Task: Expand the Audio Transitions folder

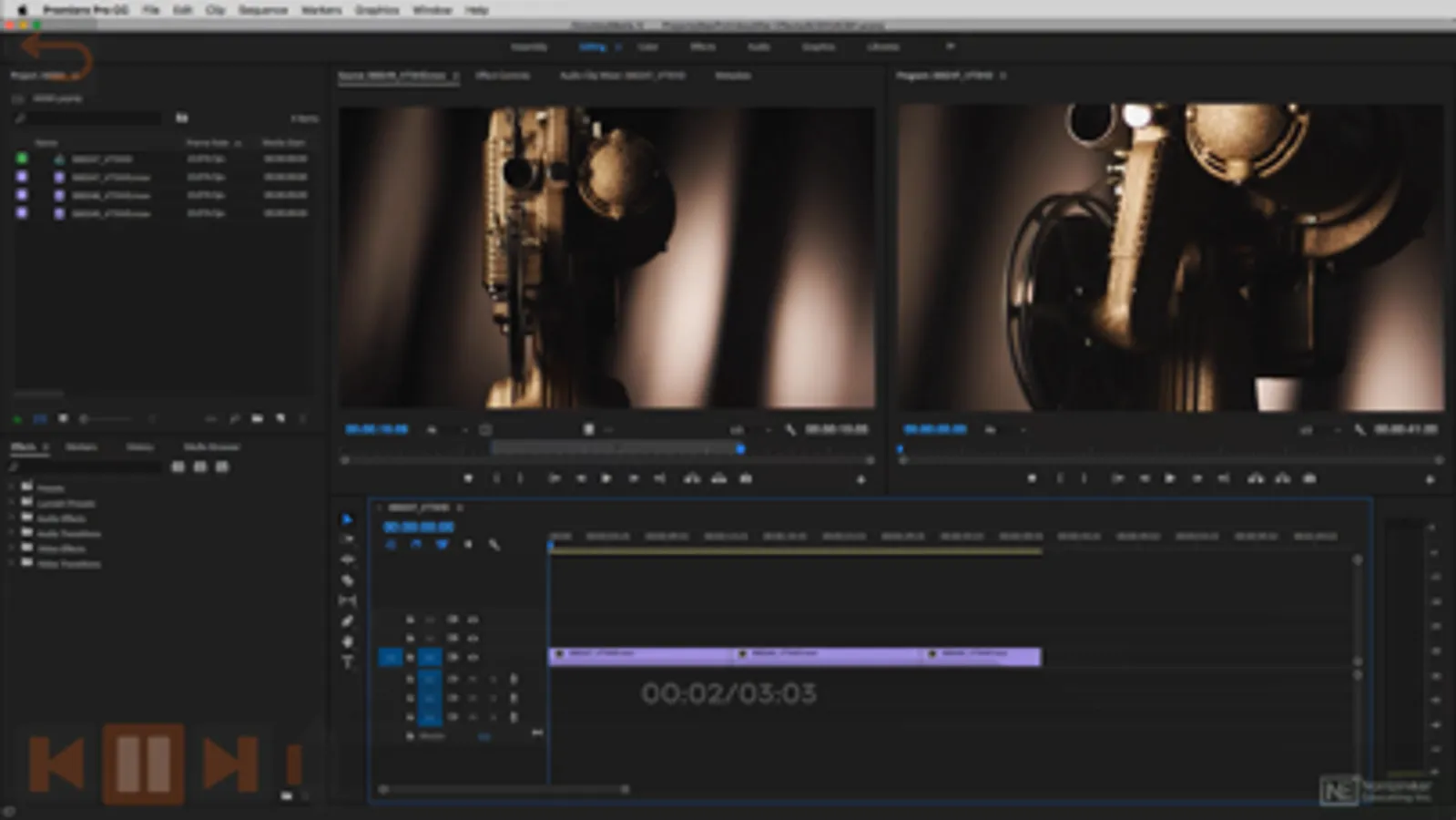Action: pyautogui.click(x=13, y=533)
